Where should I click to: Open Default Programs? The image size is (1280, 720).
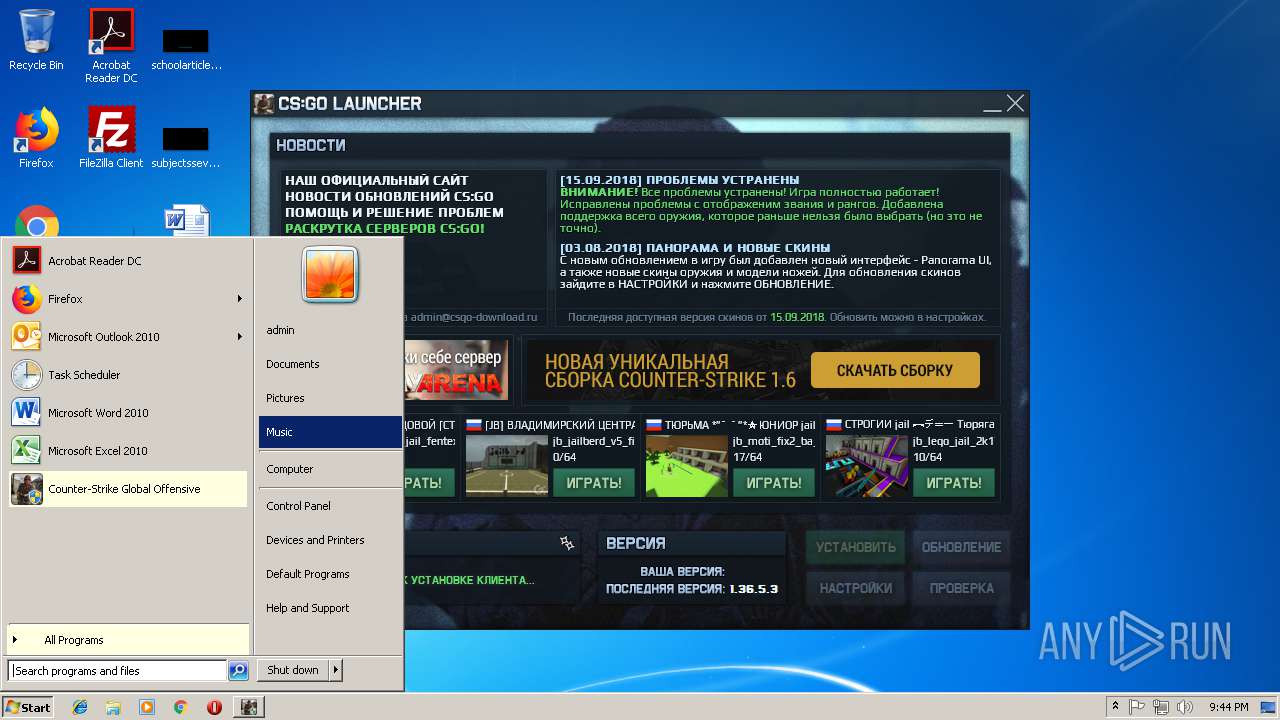pyautogui.click(x=330, y=574)
